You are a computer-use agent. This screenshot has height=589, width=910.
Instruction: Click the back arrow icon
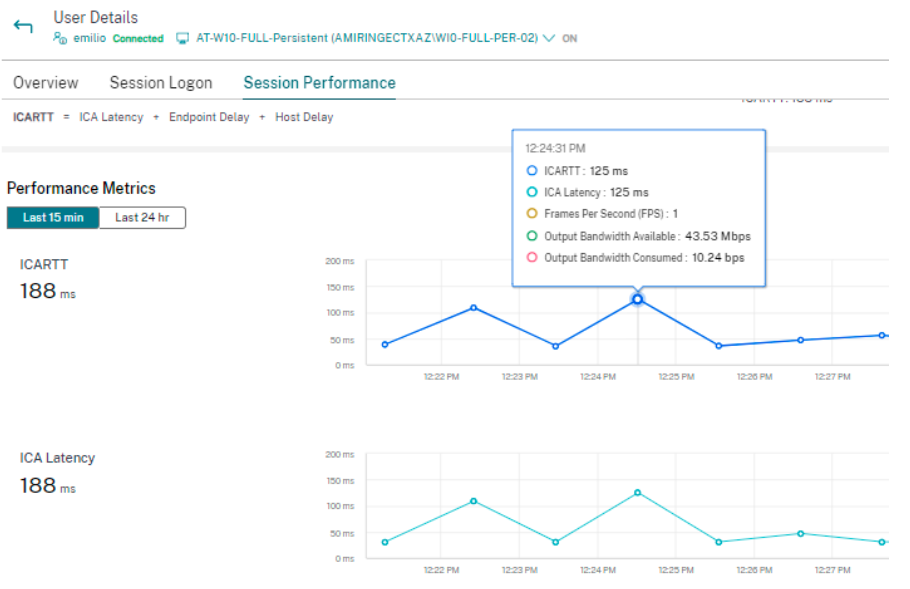point(23,26)
